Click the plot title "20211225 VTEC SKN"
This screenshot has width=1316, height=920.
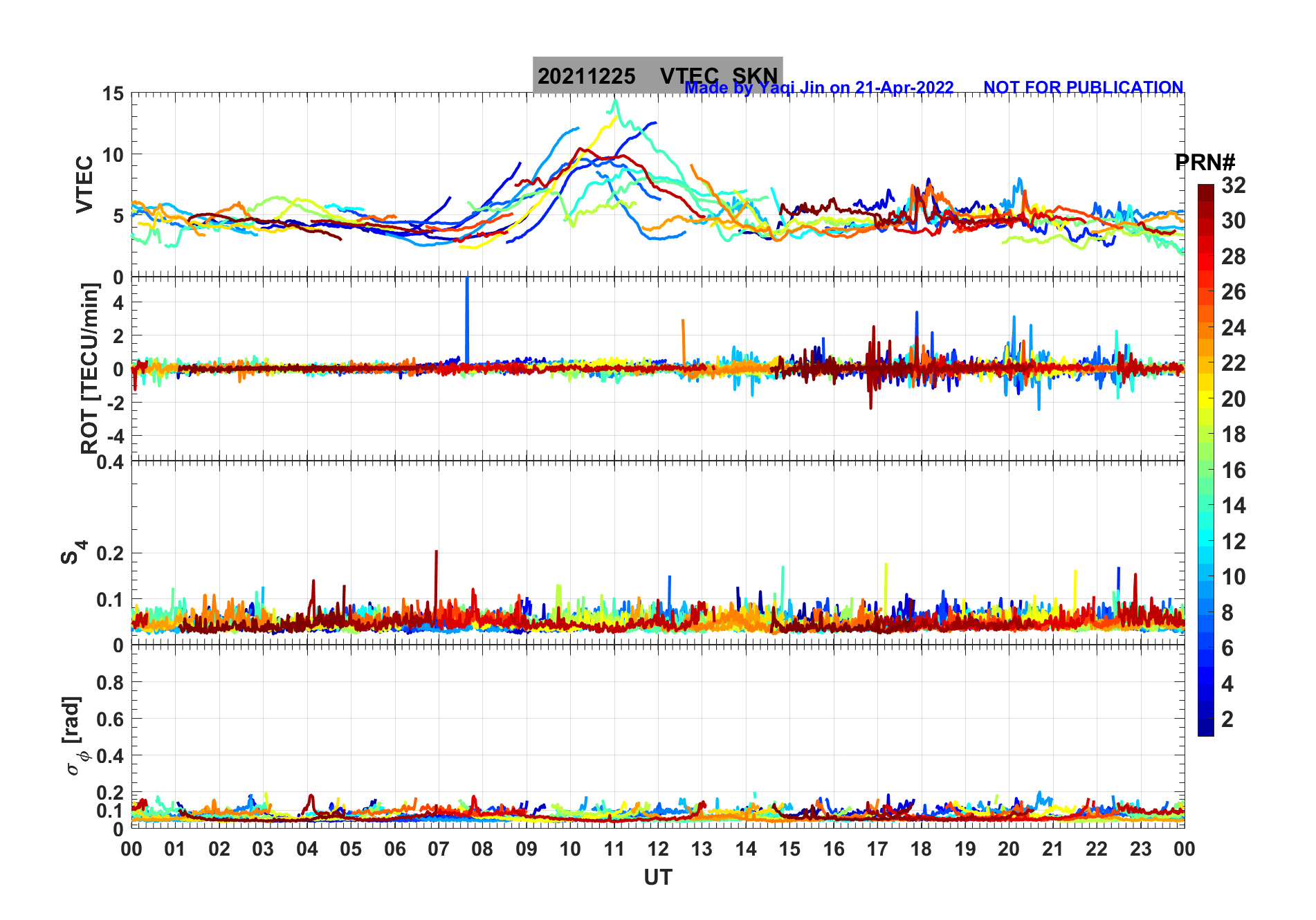pyautogui.click(x=657, y=75)
